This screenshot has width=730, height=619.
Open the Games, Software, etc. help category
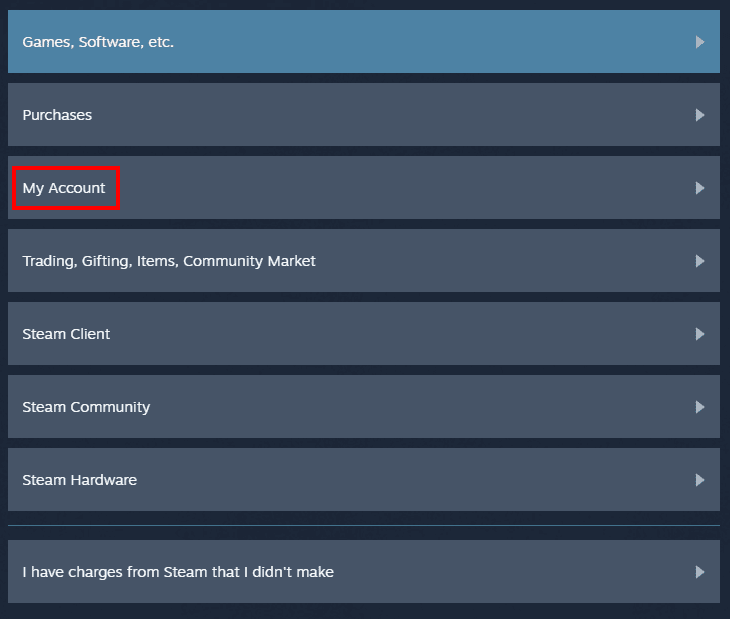click(98, 42)
